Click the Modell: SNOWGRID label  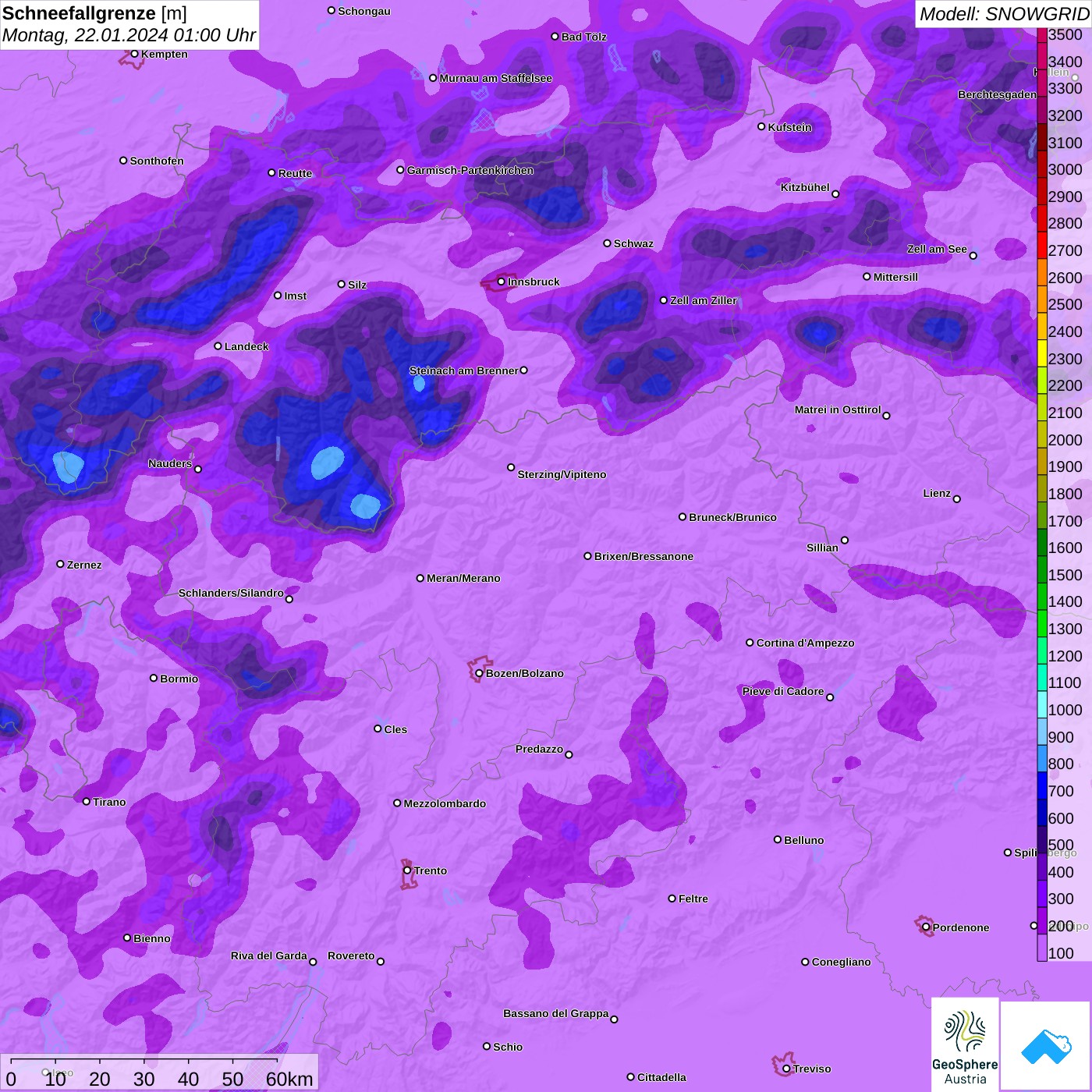click(1004, 14)
